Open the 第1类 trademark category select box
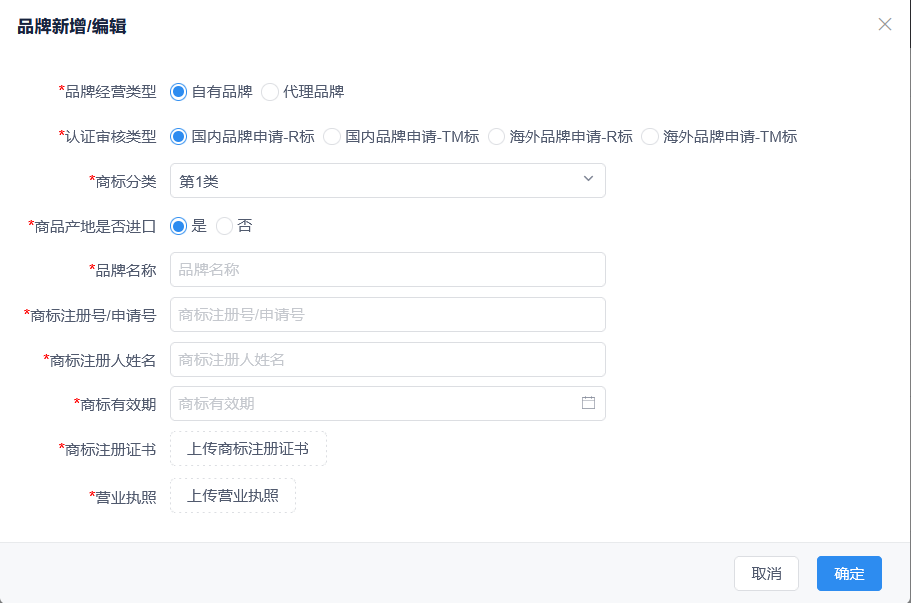The image size is (911, 603). (388, 181)
